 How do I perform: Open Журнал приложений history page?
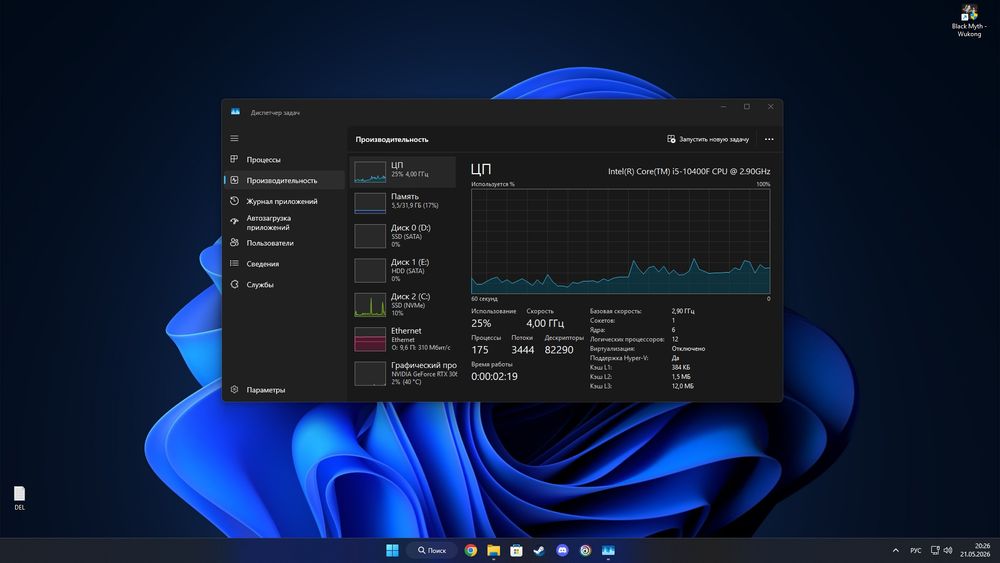pyautogui.click(x=283, y=201)
